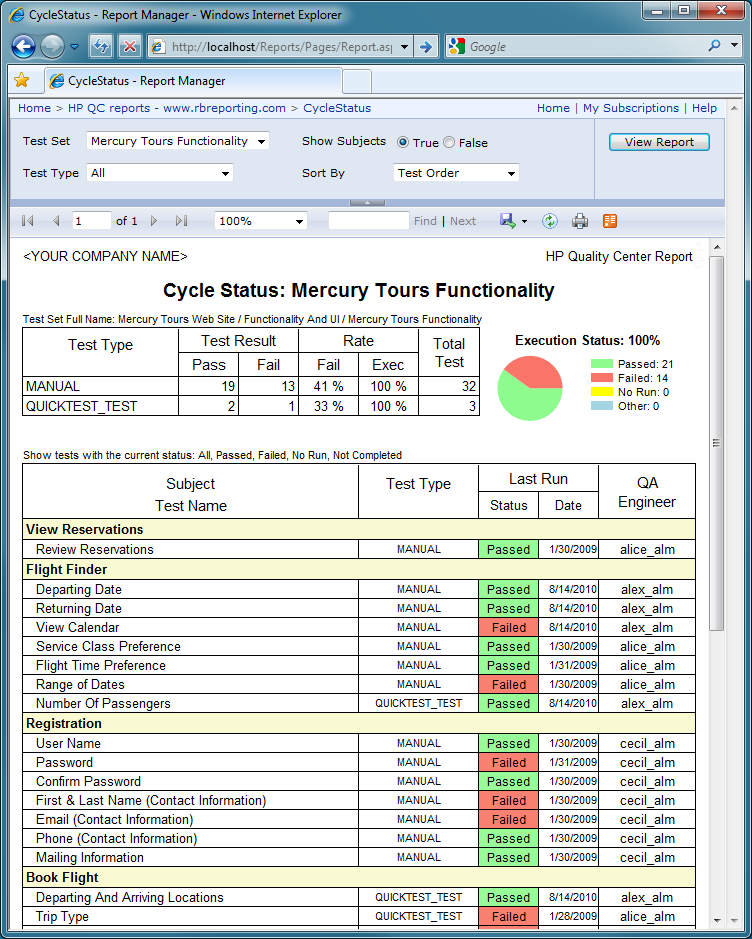Open My Subscriptions link

(631, 108)
